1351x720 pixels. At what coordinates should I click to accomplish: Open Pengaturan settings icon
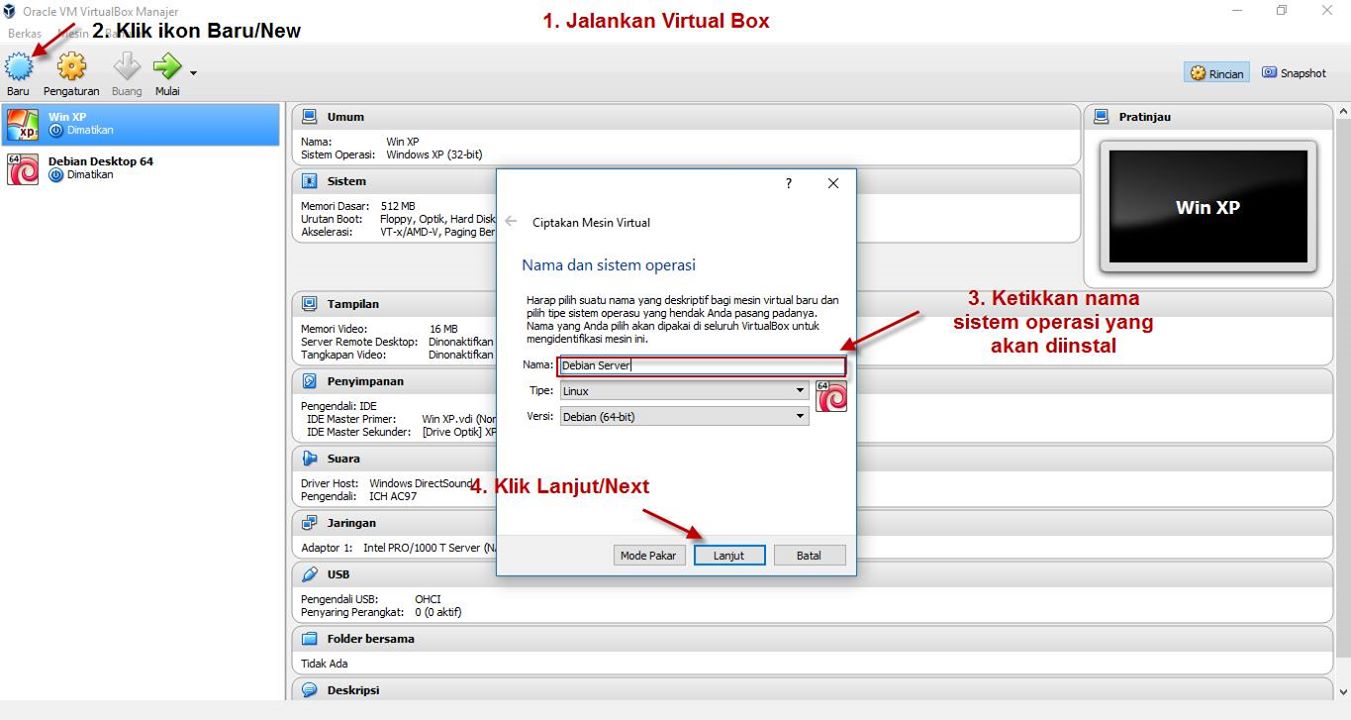click(x=70, y=67)
